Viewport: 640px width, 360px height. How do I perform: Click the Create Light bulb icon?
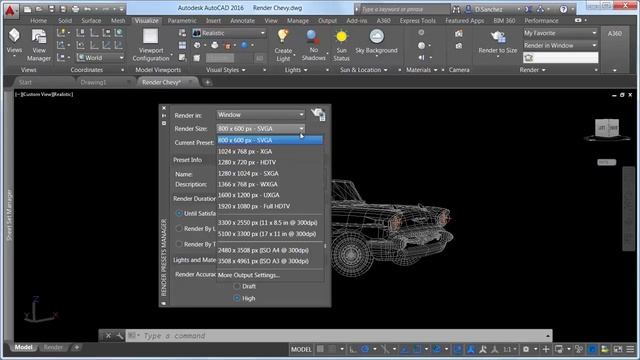point(282,36)
